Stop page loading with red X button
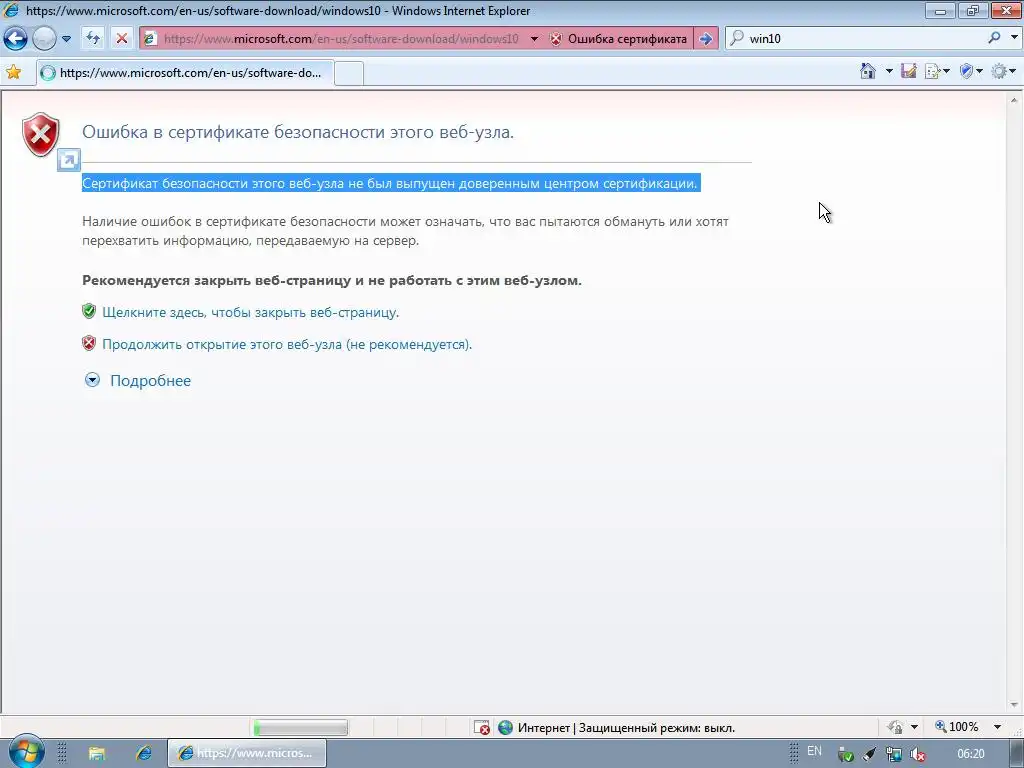1024x768 pixels. click(x=121, y=39)
